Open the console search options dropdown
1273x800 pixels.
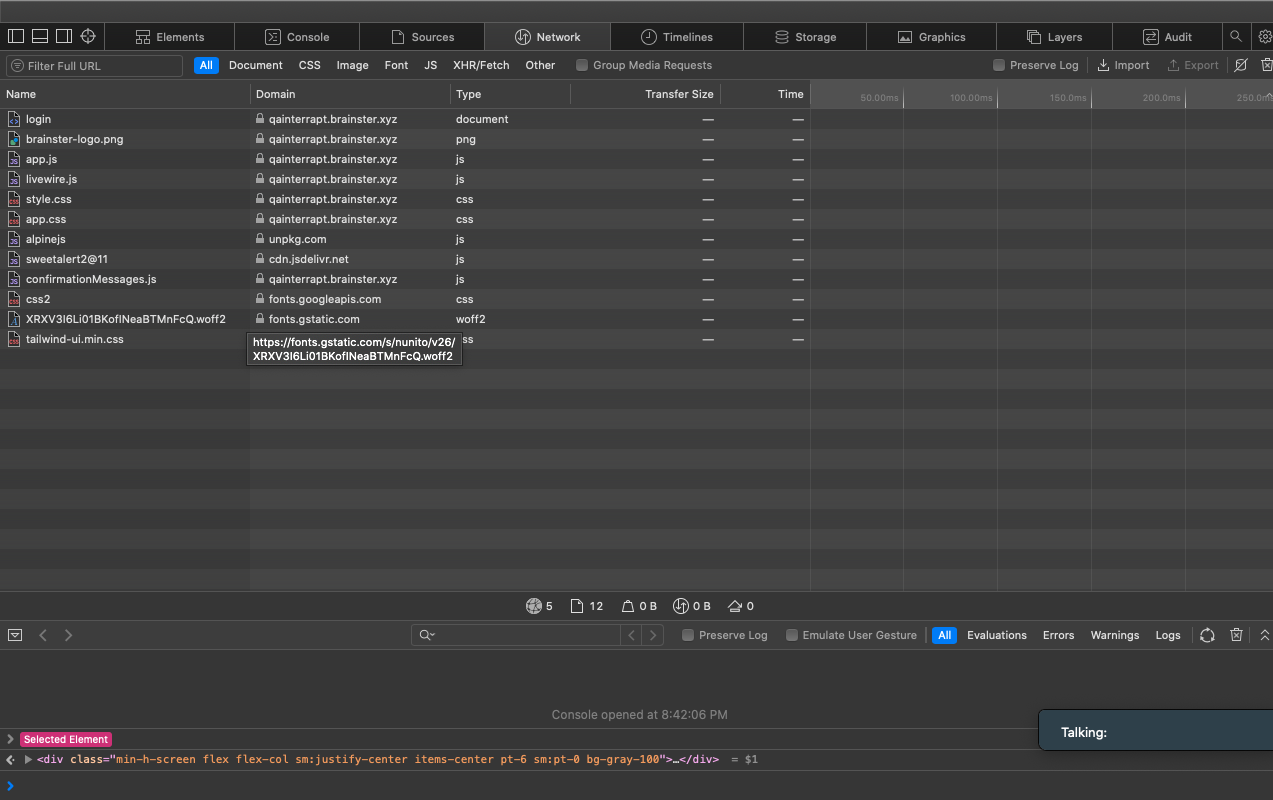point(427,635)
